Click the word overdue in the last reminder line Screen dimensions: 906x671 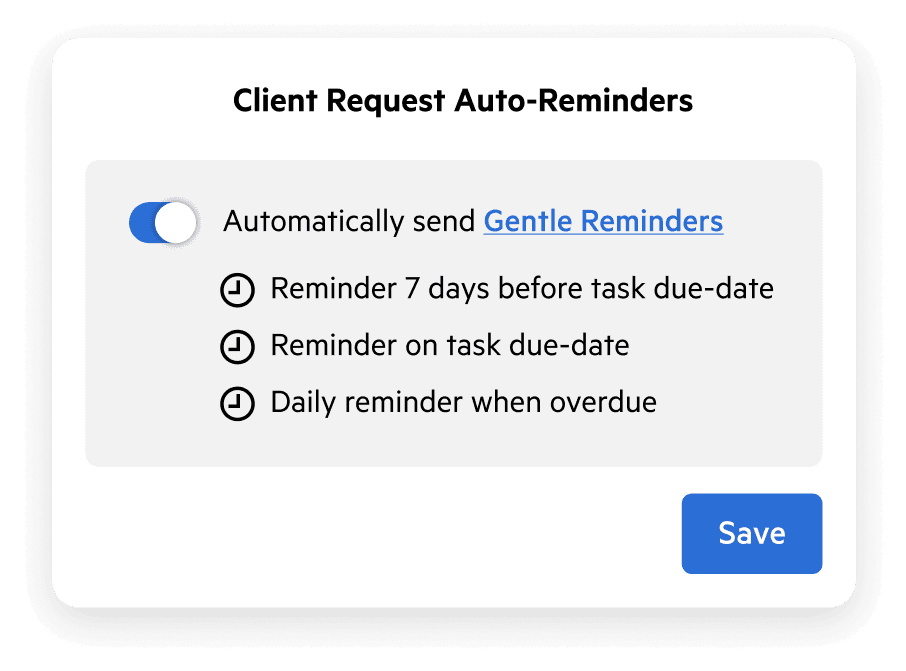point(603,402)
